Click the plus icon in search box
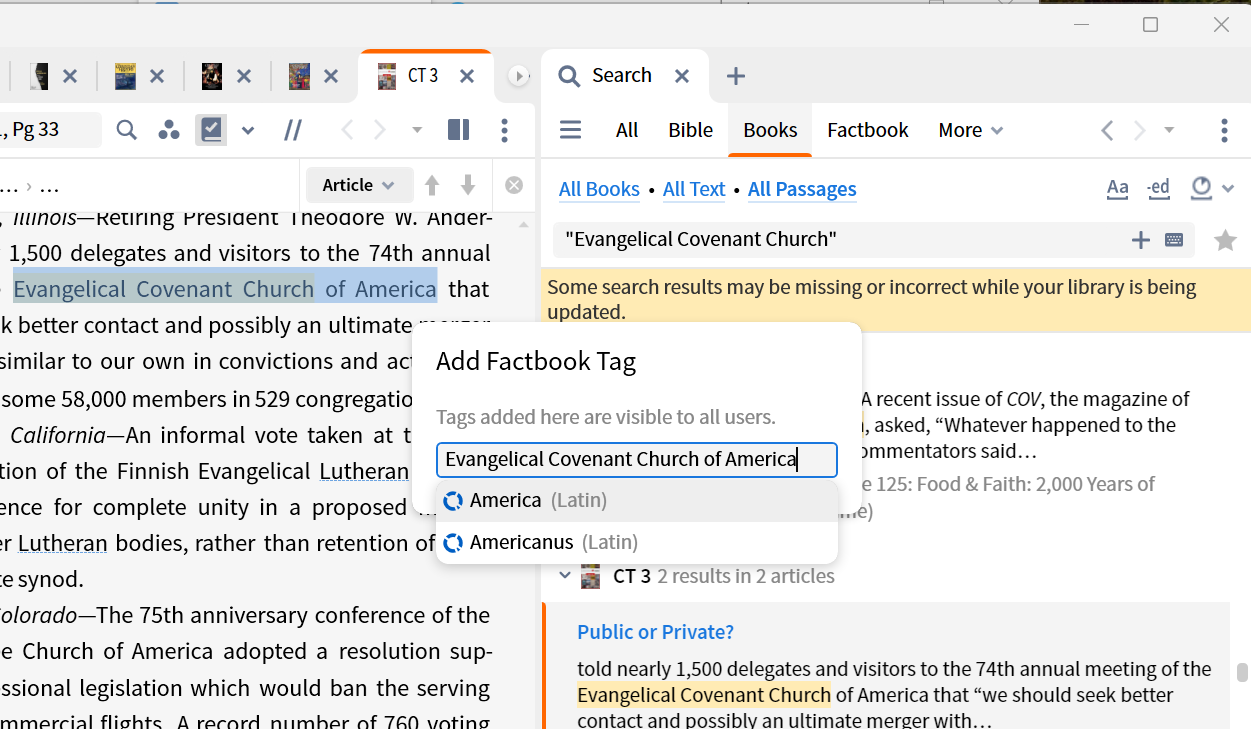Image resolution: width=1251 pixels, height=729 pixels. (1140, 240)
